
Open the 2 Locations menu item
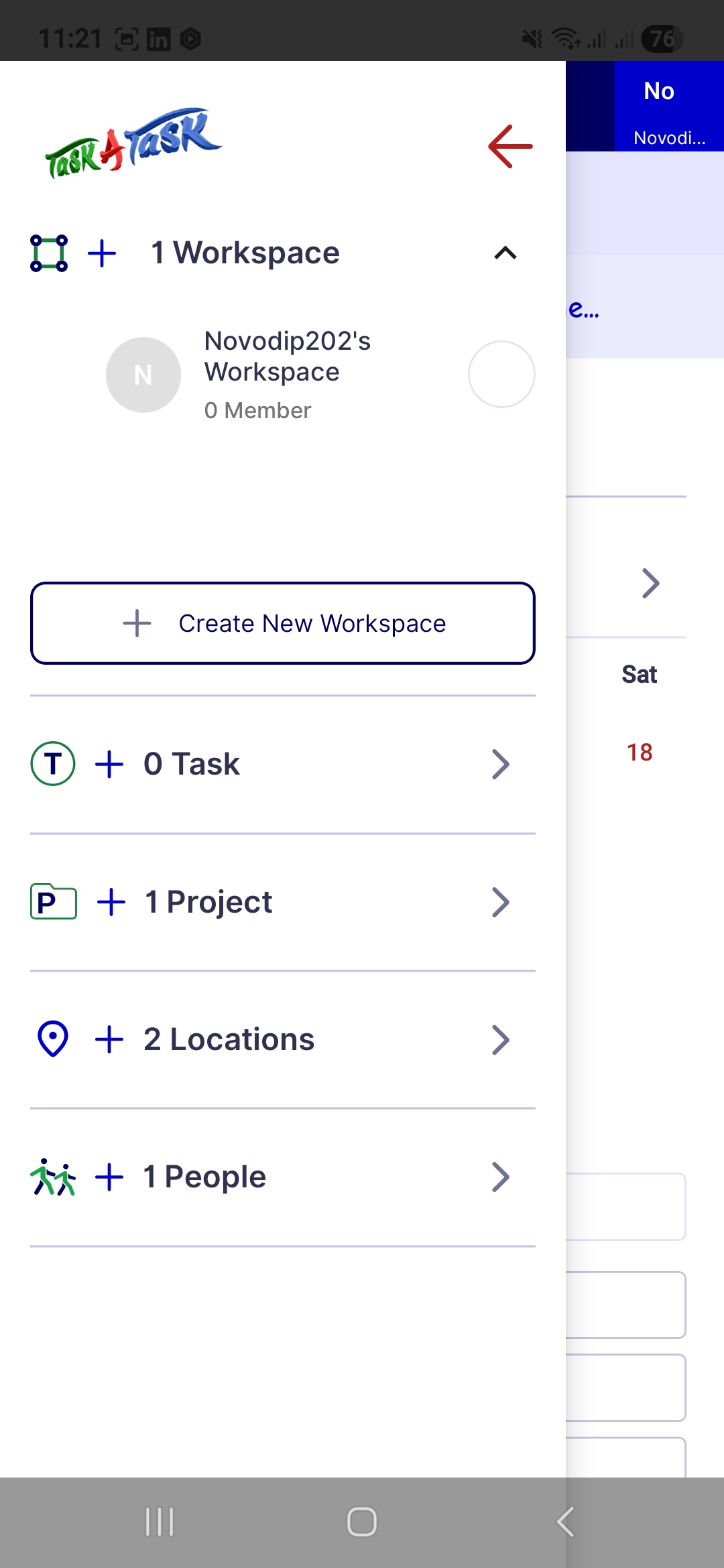[x=229, y=1039]
